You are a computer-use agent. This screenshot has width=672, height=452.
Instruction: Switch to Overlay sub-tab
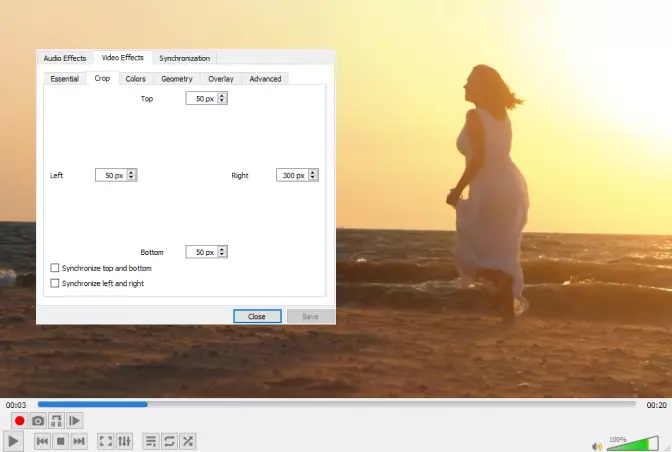221,79
